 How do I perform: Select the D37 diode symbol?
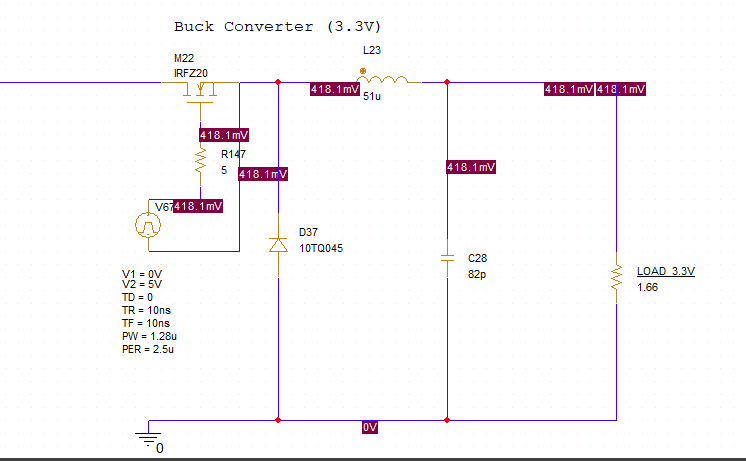pyautogui.click(x=278, y=245)
